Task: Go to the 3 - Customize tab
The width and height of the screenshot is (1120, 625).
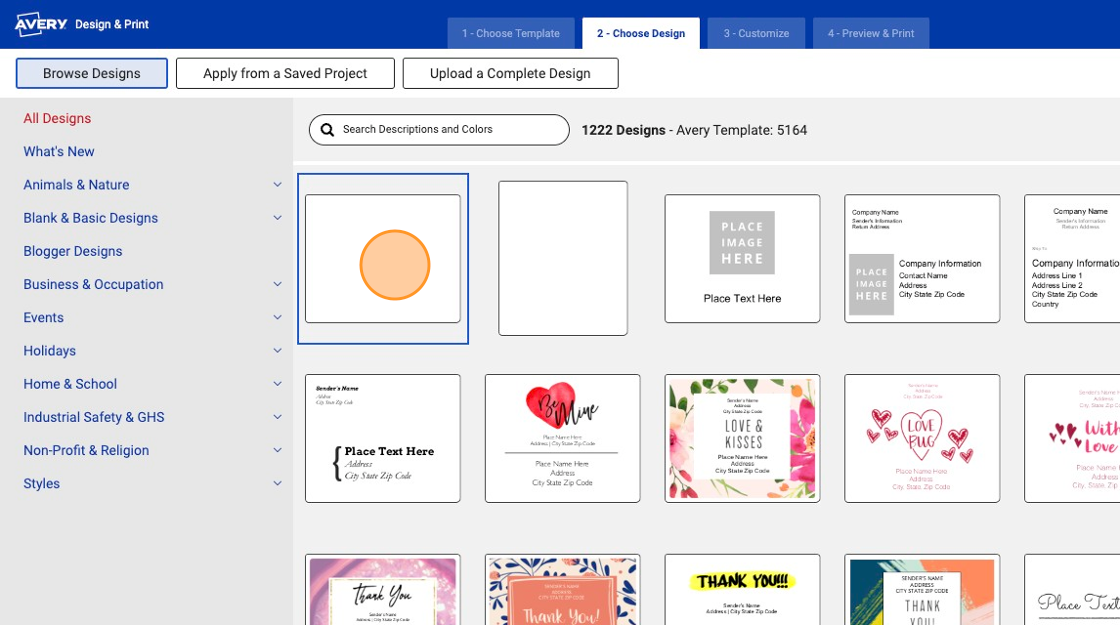Action: (x=756, y=33)
